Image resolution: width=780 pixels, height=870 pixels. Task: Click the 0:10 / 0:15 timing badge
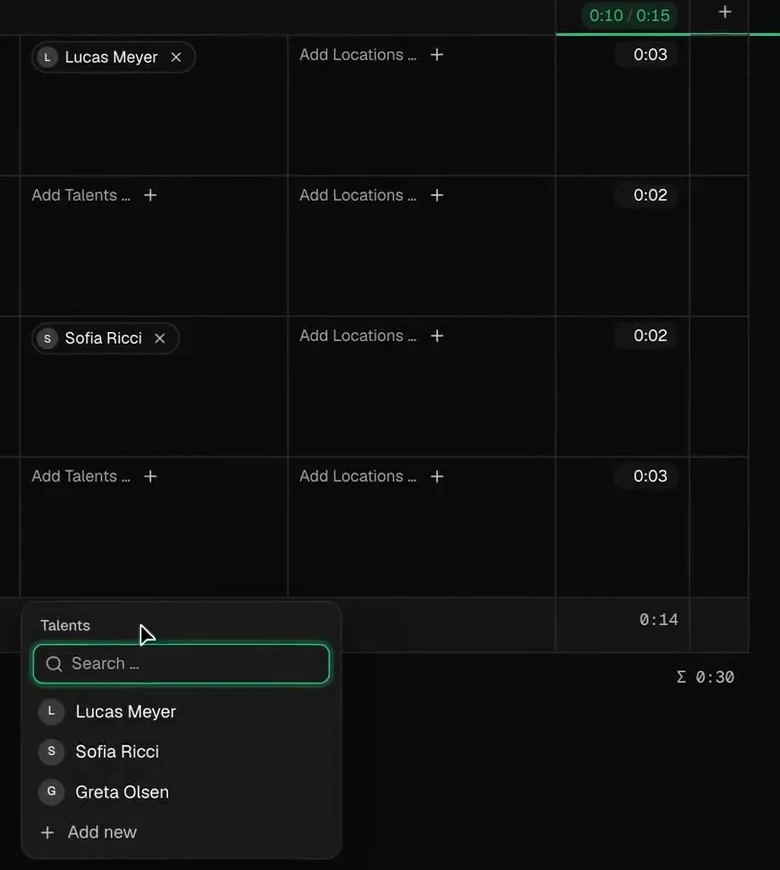tap(629, 15)
